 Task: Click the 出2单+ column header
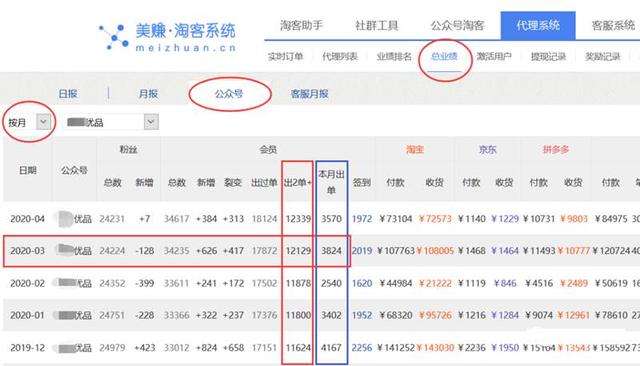(x=298, y=182)
